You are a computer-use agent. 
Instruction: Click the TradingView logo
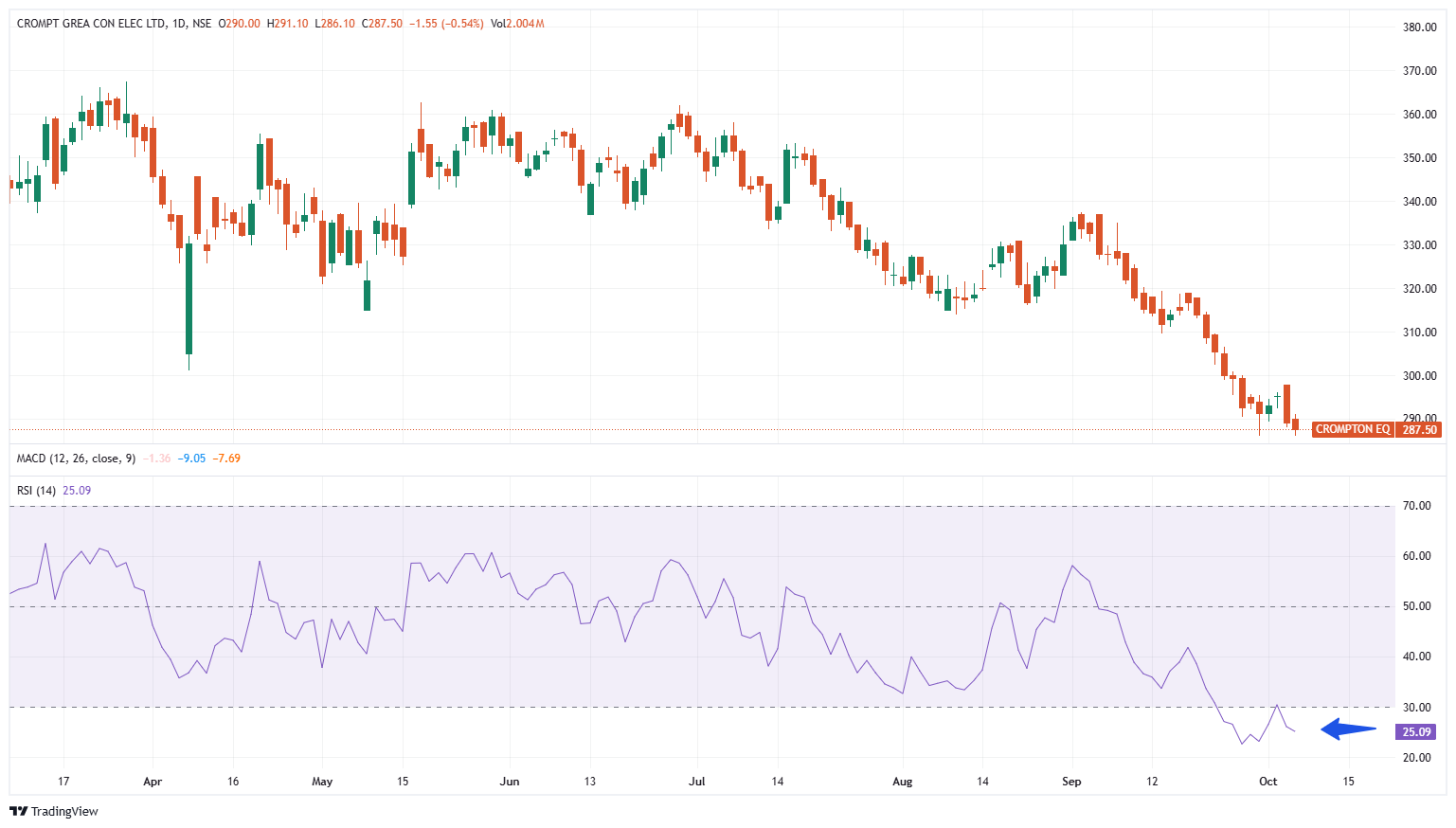(54, 811)
